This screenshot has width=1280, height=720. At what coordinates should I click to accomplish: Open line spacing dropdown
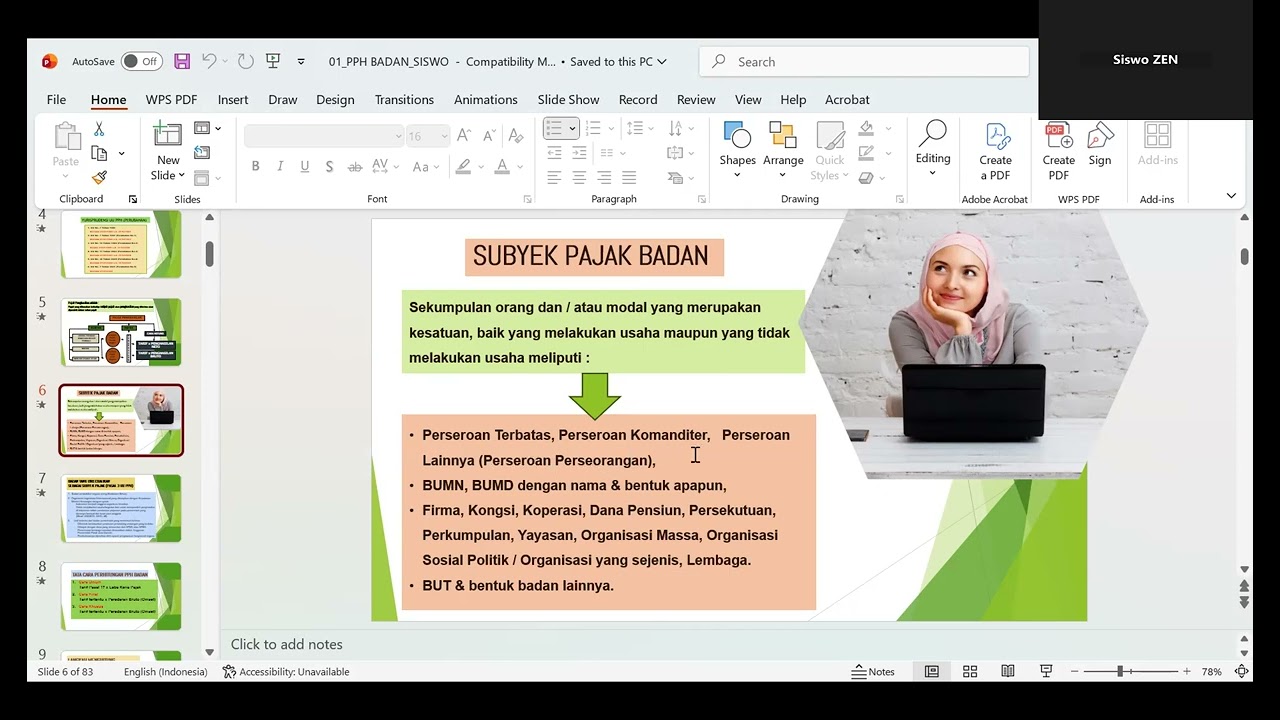point(639,128)
